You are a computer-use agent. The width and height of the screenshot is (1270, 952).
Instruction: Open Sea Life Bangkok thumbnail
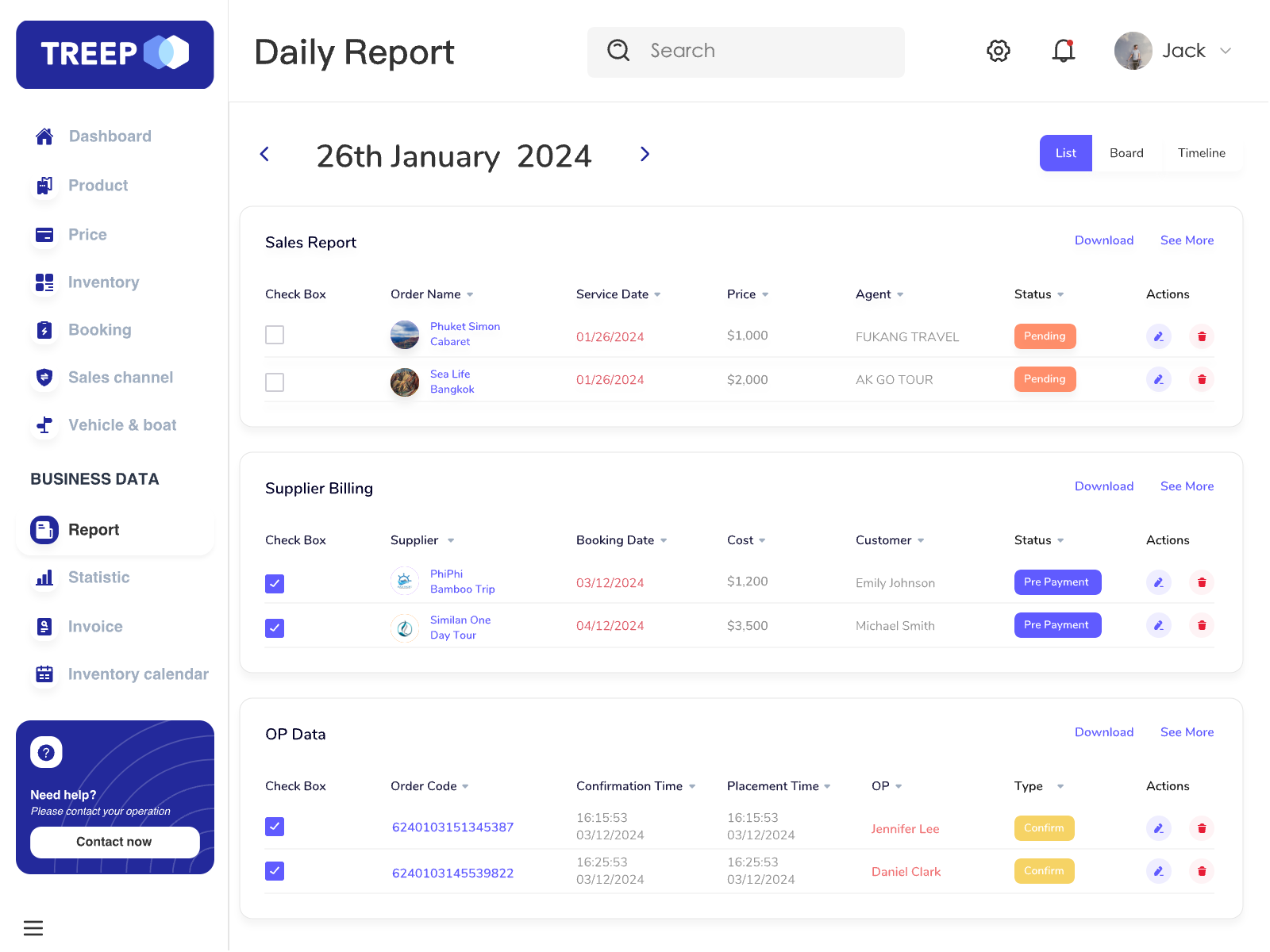tap(405, 382)
